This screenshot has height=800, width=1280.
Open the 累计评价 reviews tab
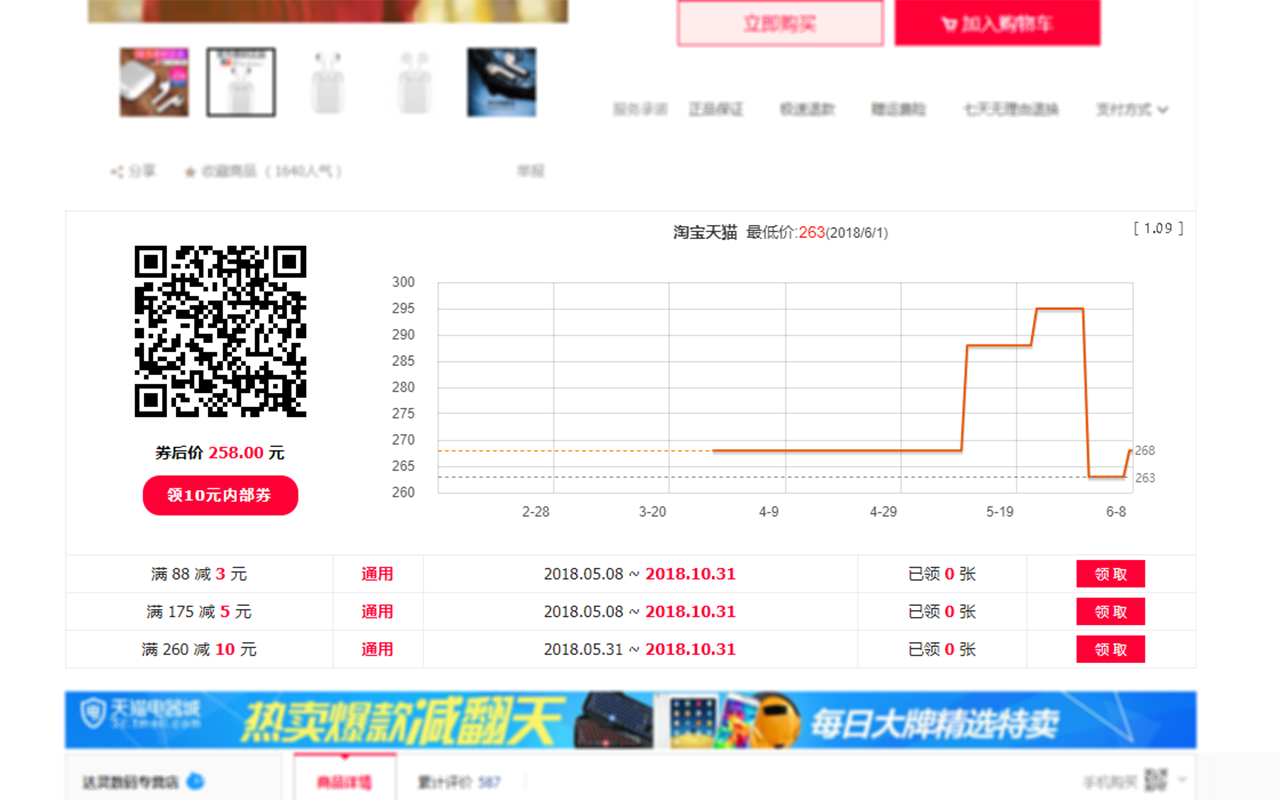(460, 782)
